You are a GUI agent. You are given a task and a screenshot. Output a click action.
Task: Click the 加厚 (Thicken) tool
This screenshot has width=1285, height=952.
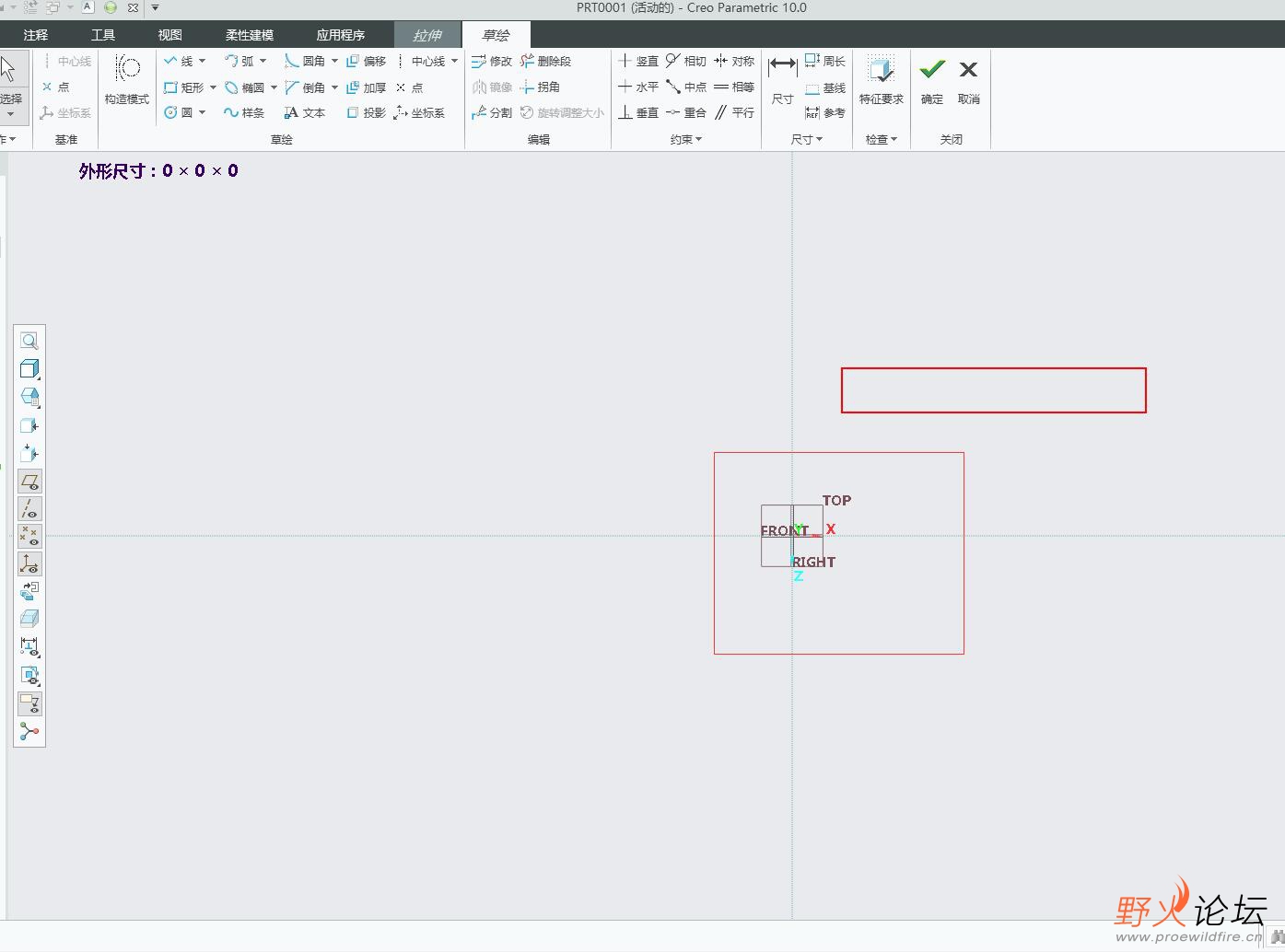366,87
